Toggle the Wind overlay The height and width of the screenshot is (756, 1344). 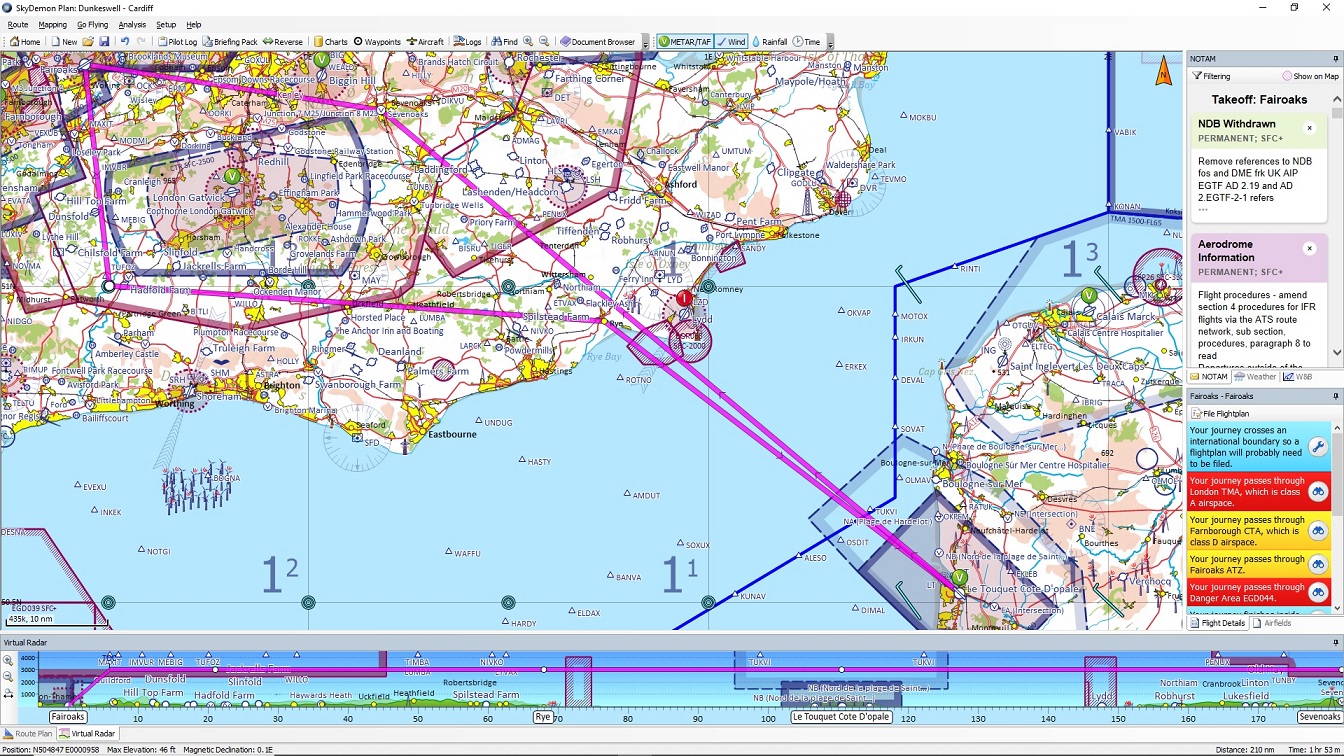click(731, 42)
